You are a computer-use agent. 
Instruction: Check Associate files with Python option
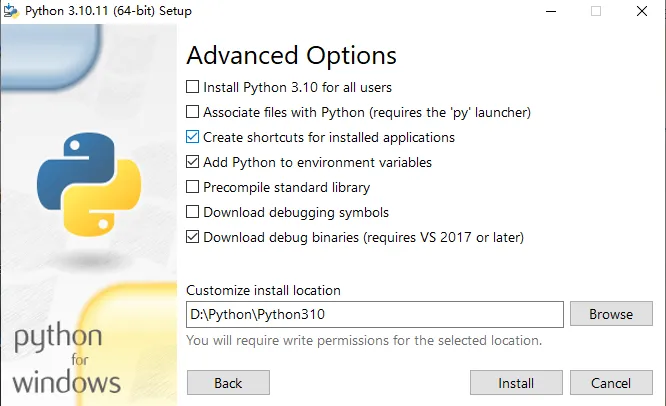point(194,112)
